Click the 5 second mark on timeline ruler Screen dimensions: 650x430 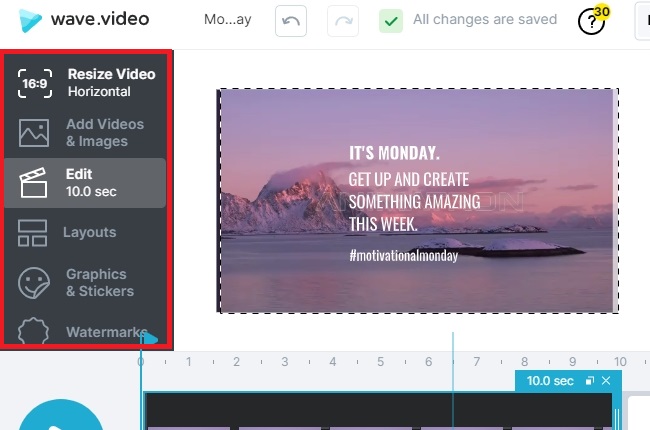(381, 362)
